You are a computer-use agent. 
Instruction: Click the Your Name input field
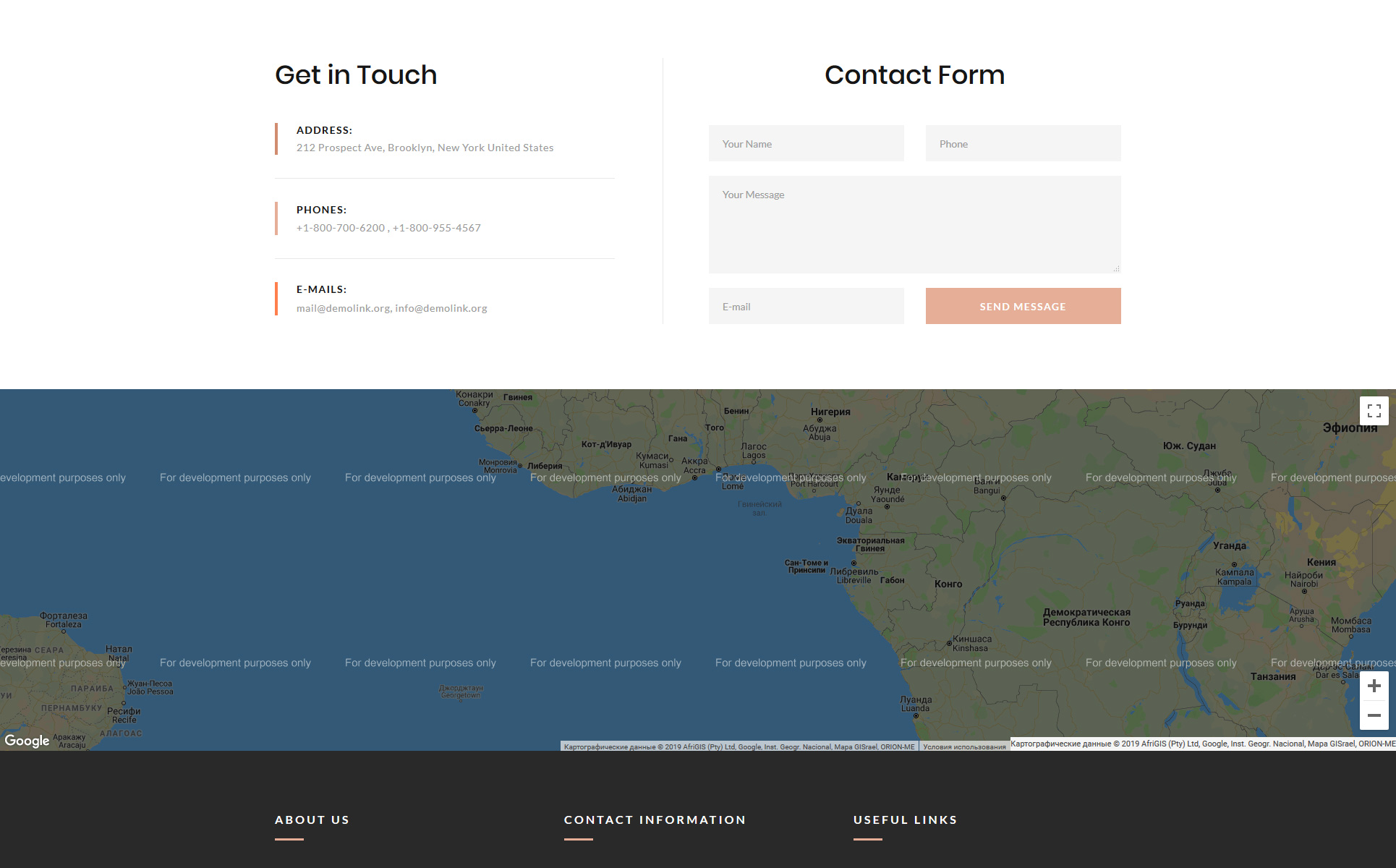[x=806, y=144]
